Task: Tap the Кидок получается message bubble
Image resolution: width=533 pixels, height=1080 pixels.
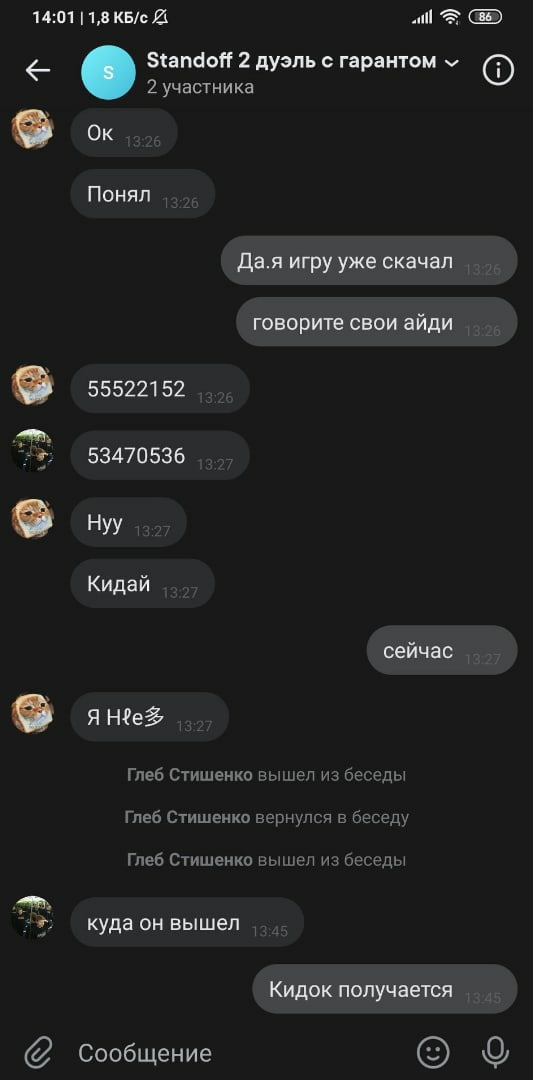Action: coord(384,989)
